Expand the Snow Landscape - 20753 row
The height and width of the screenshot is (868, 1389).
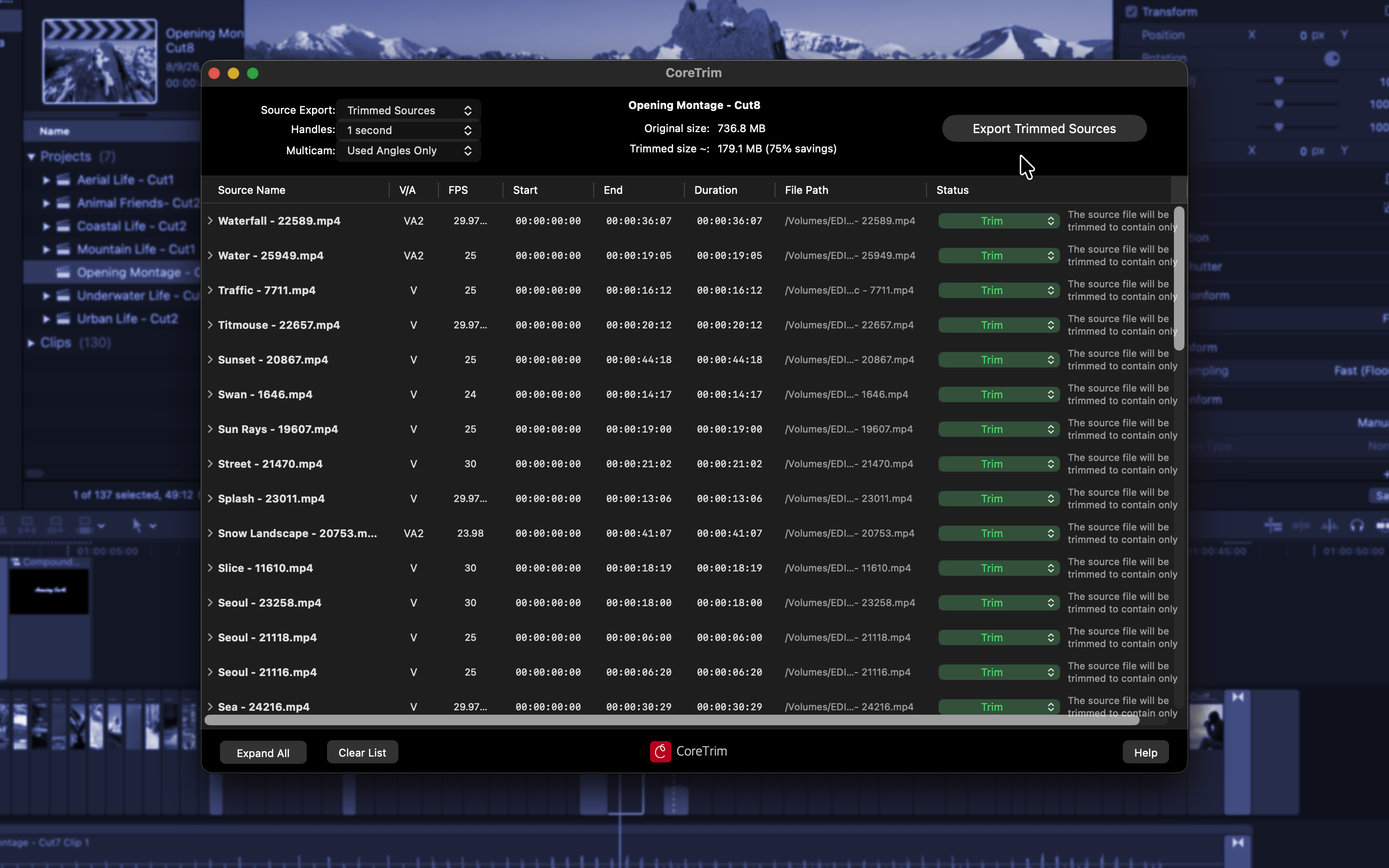pos(210,533)
